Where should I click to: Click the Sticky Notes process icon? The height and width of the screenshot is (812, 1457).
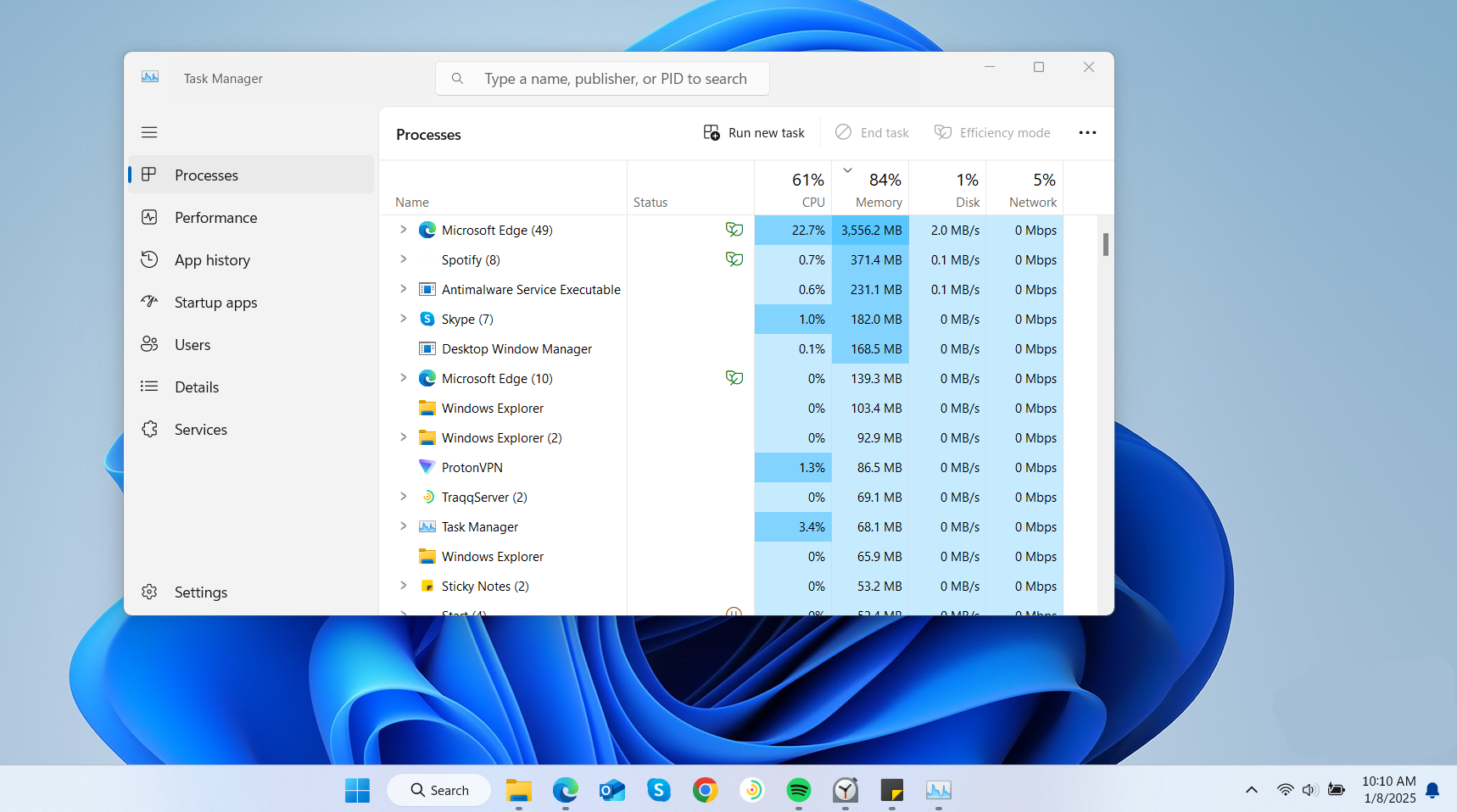(427, 586)
